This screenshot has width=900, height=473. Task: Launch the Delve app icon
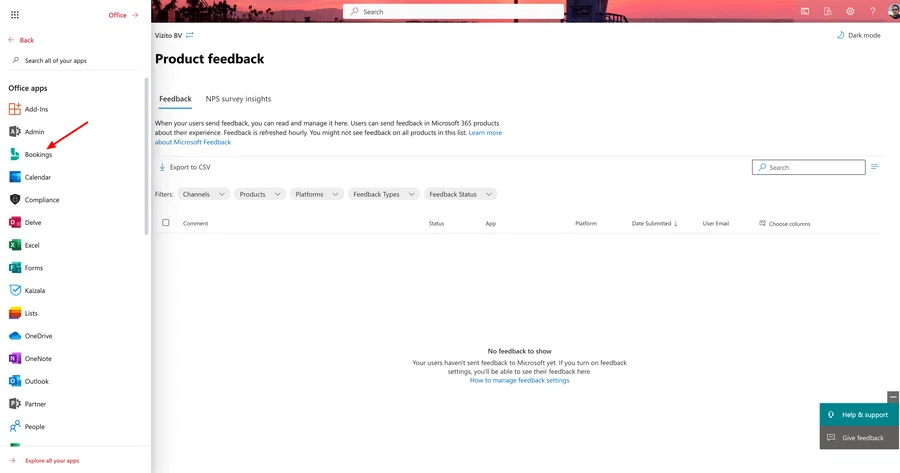(15, 222)
